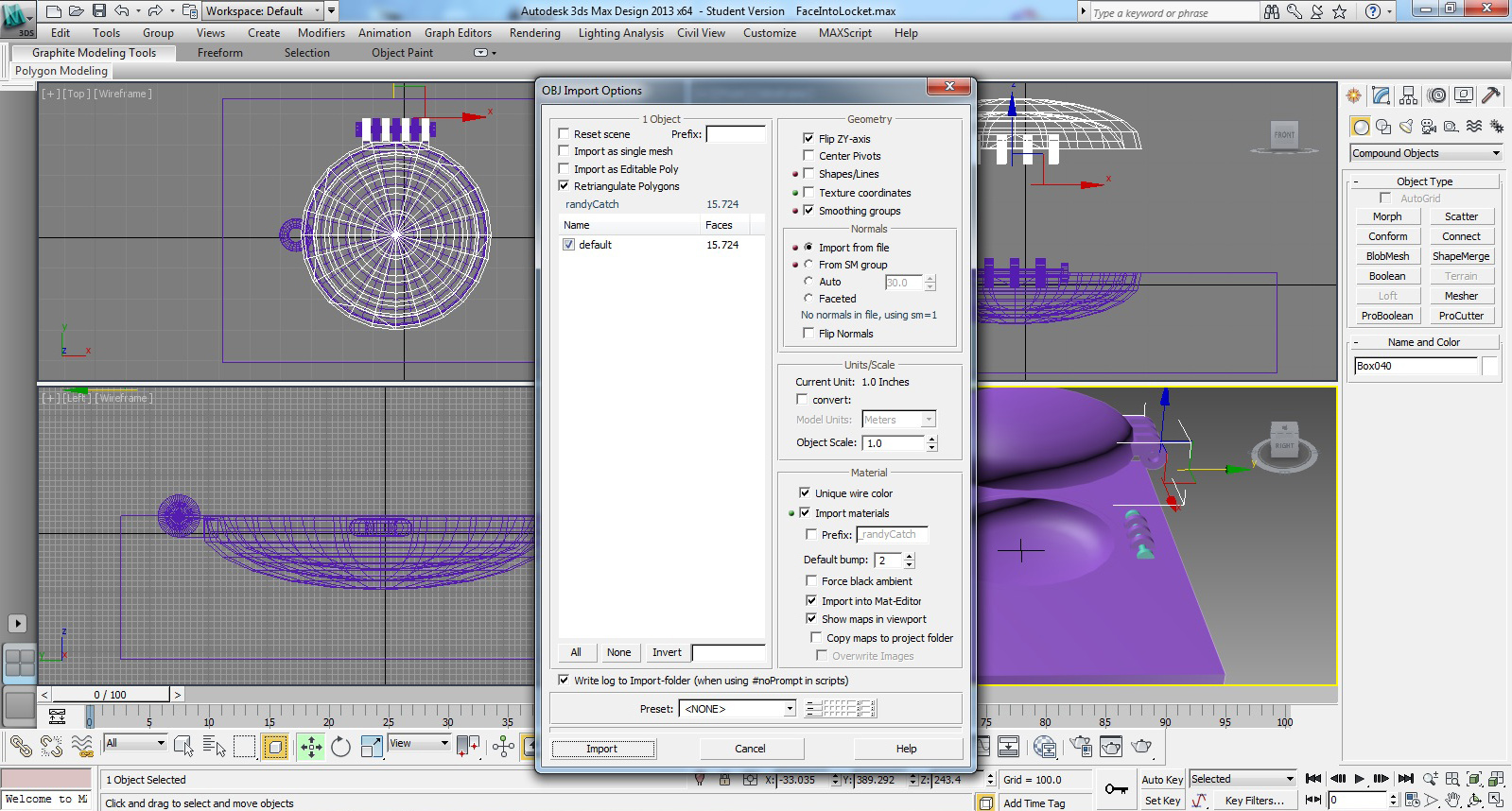Enable the Reset scene checkbox
Image resolution: width=1512 pixels, height=811 pixels.
click(x=564, y=134)
